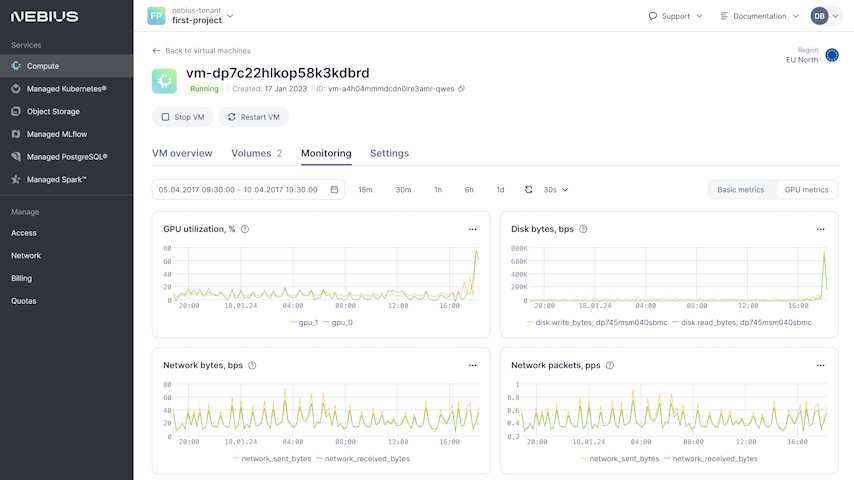
Task: Click the auto-refresh icon
Action: point(528,190)
